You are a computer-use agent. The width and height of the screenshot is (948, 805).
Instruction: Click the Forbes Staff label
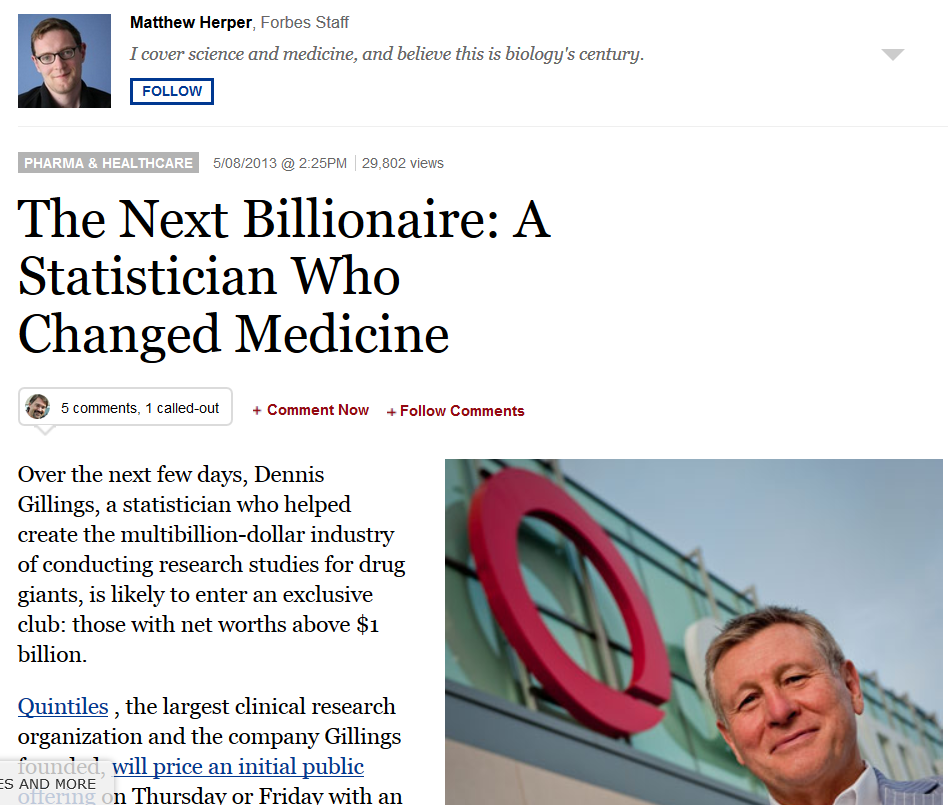point(305,22)
